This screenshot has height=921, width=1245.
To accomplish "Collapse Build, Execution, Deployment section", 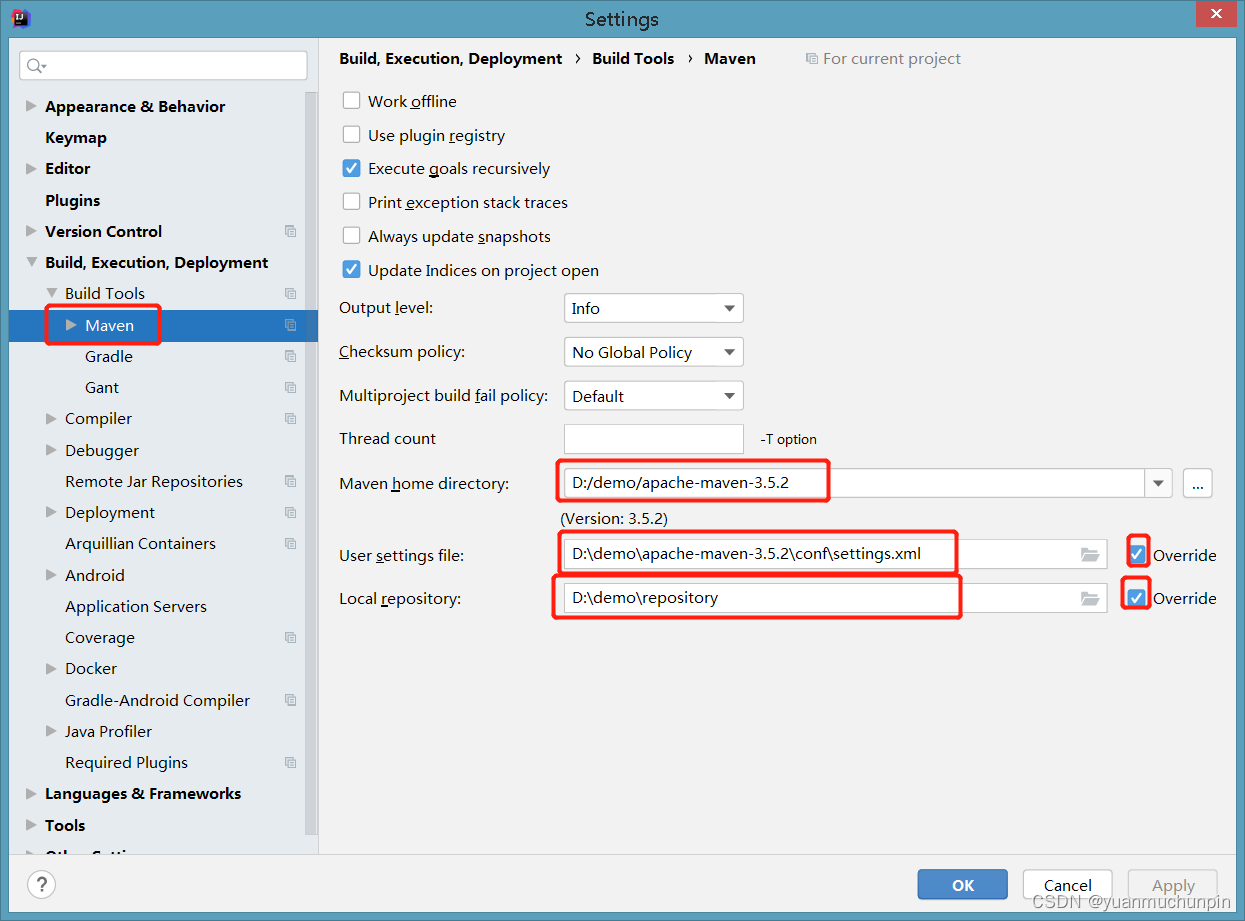I will [31, 262].
